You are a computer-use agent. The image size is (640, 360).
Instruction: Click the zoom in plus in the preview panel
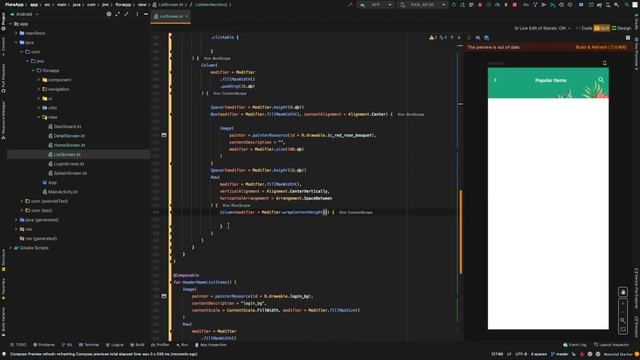coord(623,304)
